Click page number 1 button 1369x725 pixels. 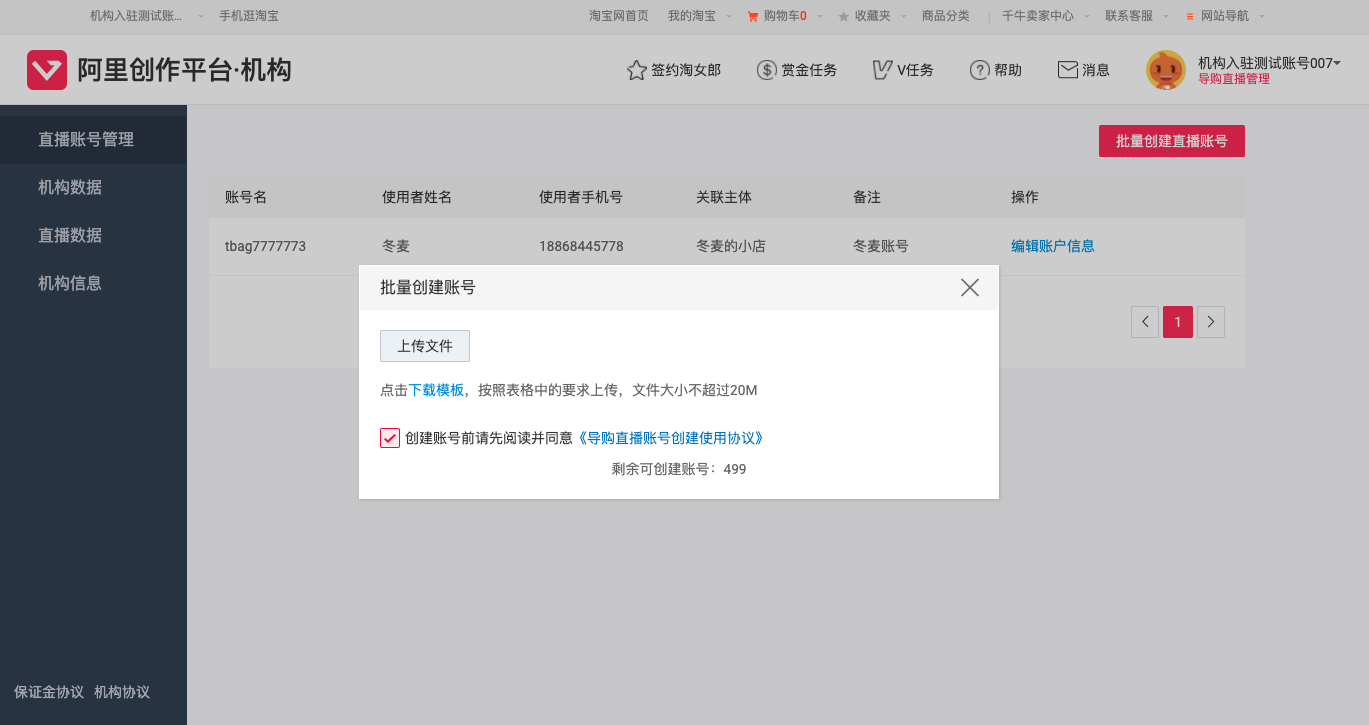[1178, 322]
